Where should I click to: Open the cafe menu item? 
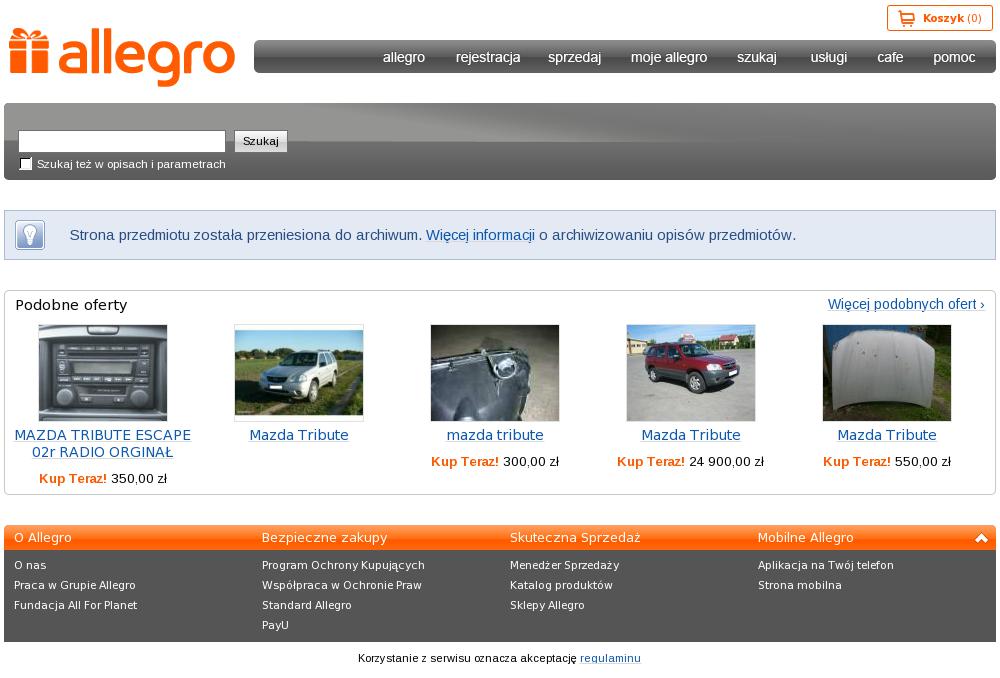click(x=890, y=57)
